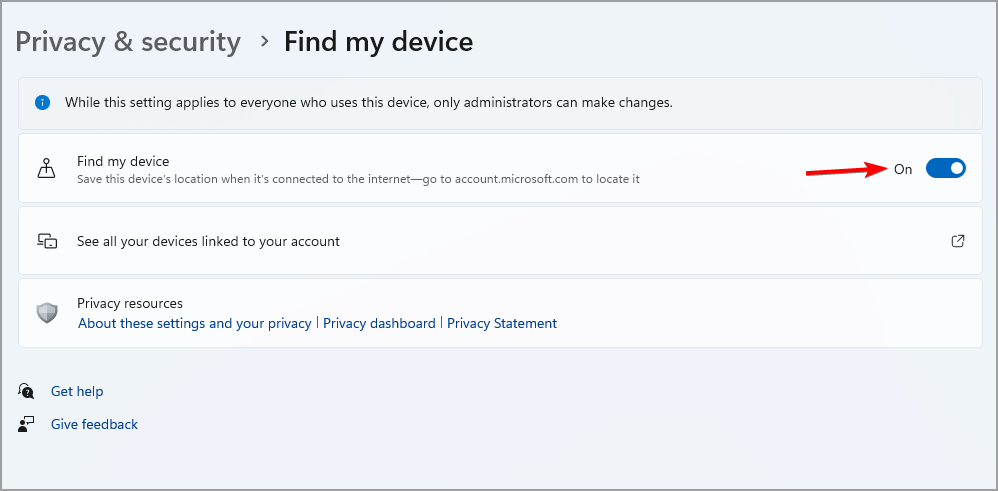The height and width of the screenshot is (491, 998).
Task: Go back to Privacy & security breadcrumb
Action: (x=128, y=42)
